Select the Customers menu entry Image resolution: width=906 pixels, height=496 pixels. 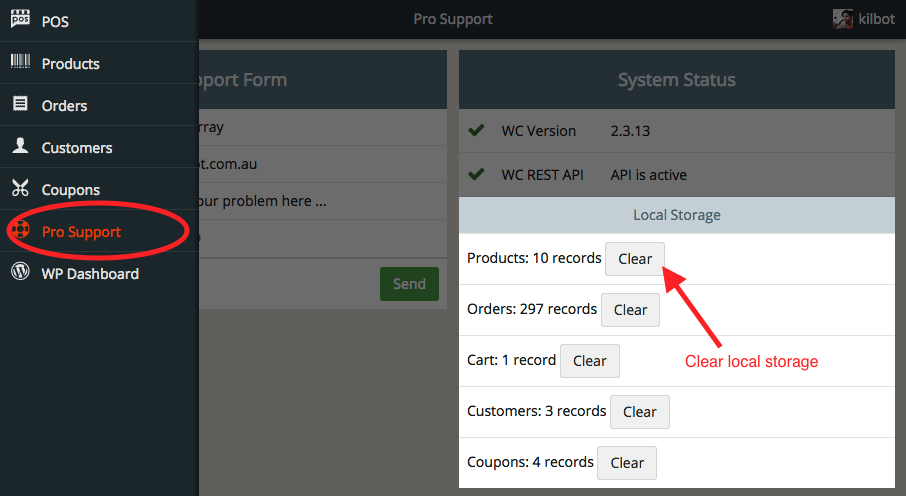click(76, 147)
